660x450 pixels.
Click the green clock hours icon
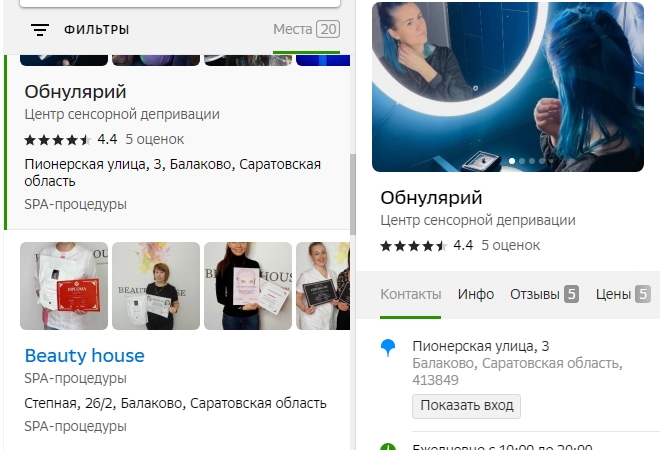[388, 446]
